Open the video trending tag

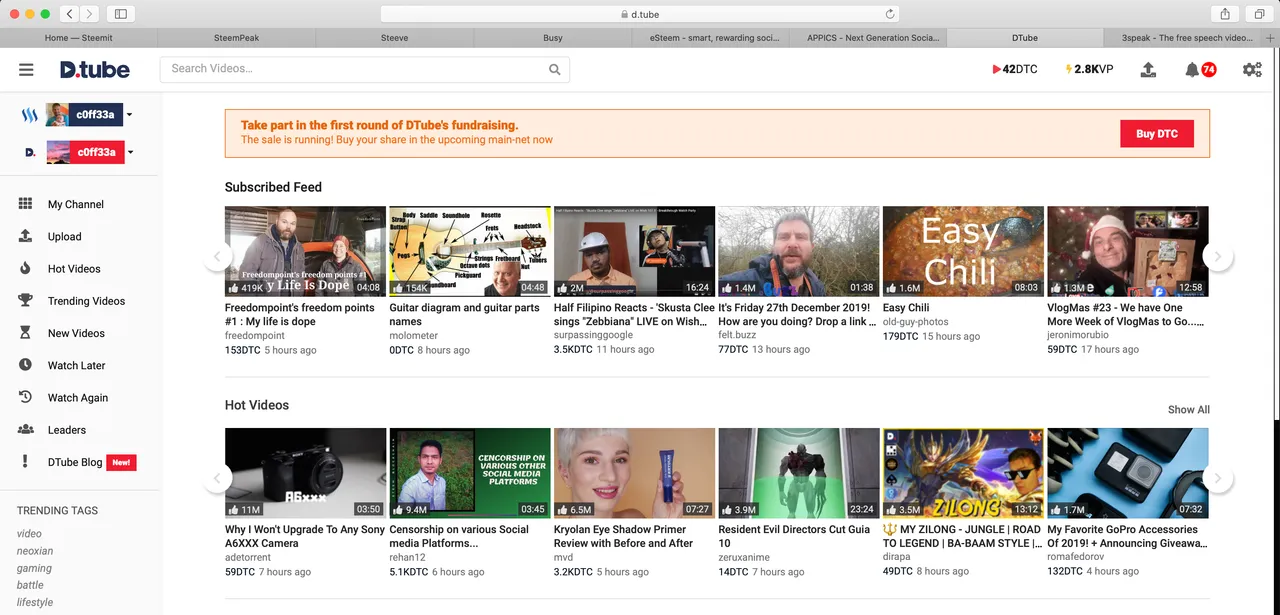pos(29,534)
